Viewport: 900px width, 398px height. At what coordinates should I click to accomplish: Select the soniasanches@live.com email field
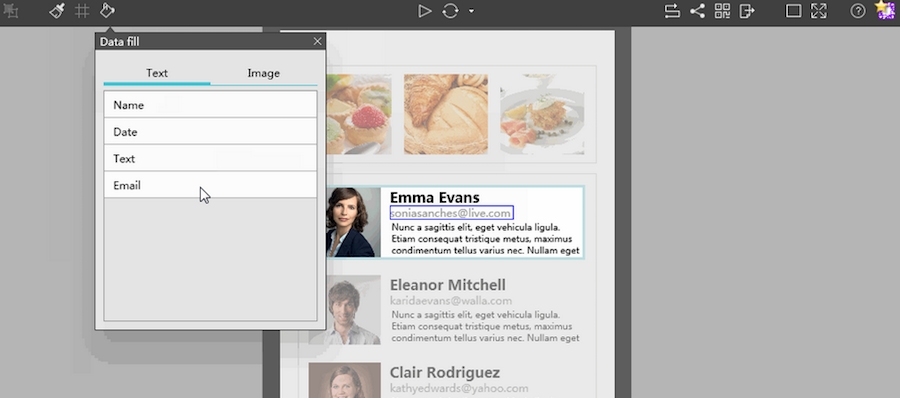(x=451, y=213)
